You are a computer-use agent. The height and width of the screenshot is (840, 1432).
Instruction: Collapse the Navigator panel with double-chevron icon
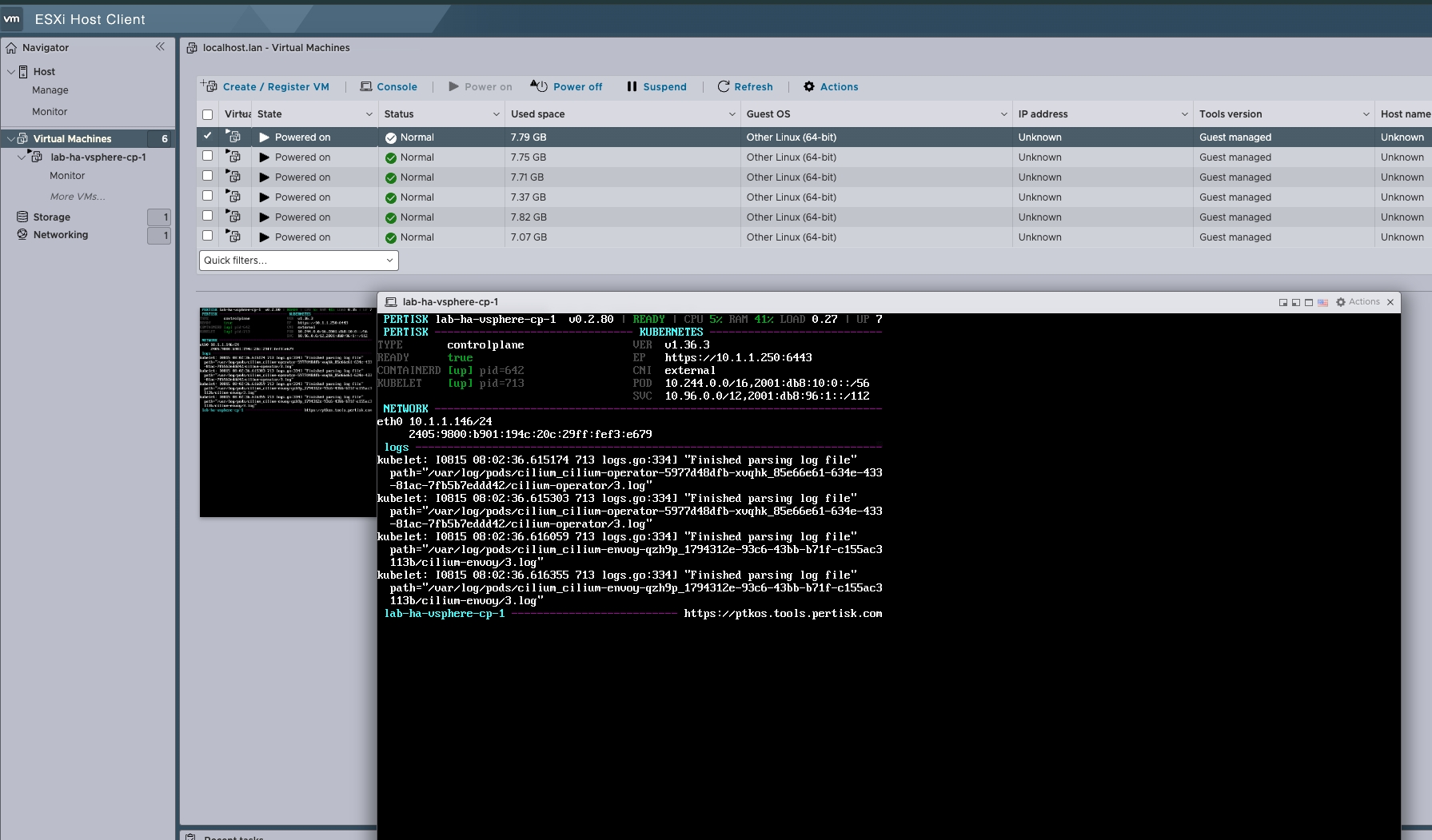(x=160, y=47)
